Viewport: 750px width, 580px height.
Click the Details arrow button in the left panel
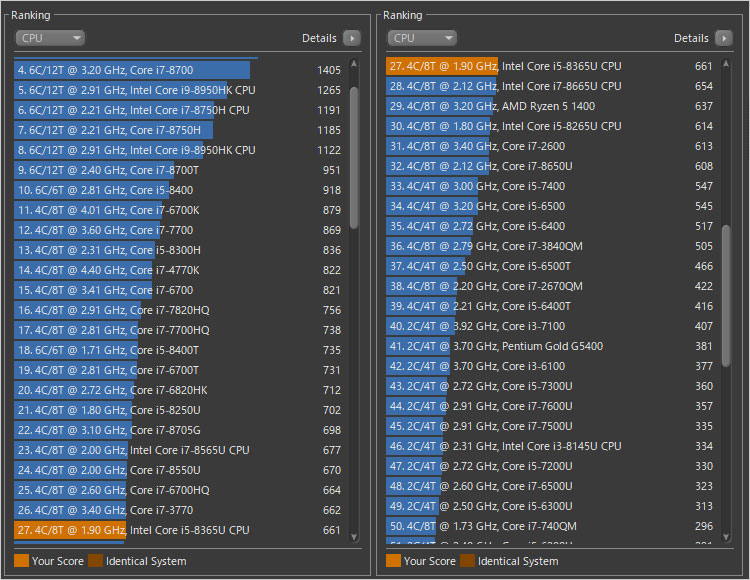[352, 38]
